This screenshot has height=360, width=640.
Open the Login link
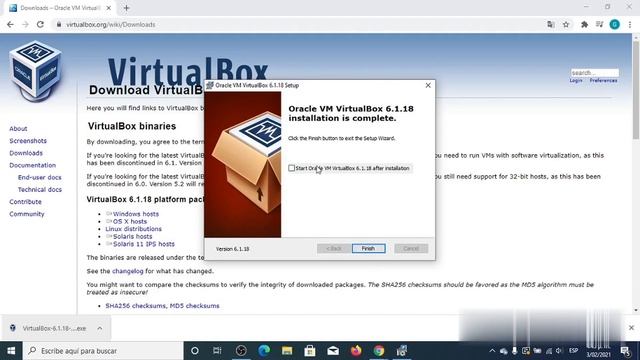[x=576, y=80]
